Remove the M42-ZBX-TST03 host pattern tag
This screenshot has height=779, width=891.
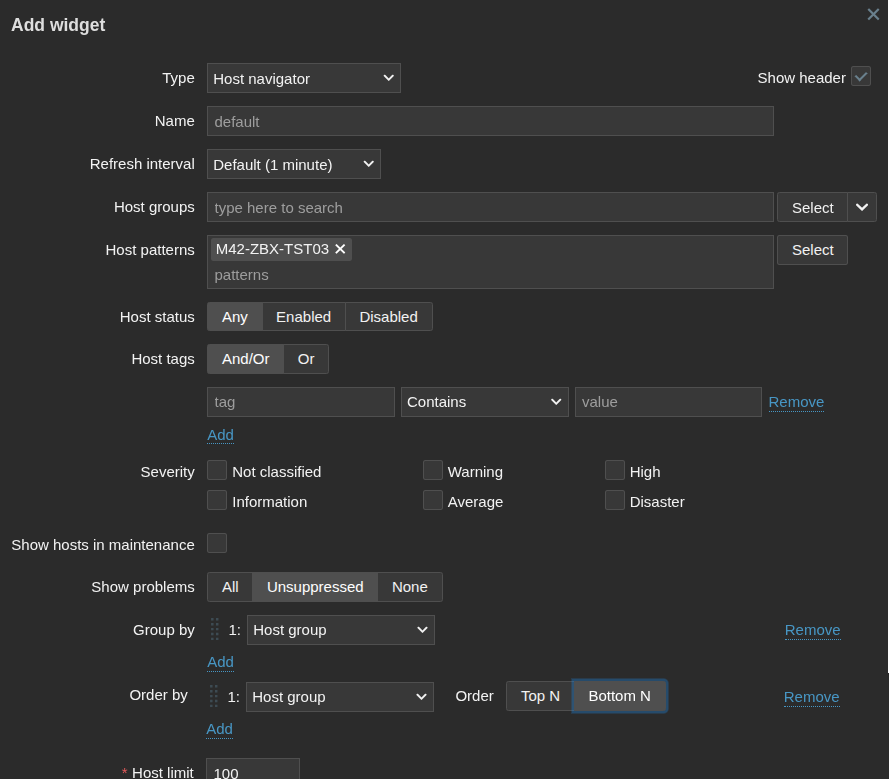pyautogui.click(x=340, y=249)
